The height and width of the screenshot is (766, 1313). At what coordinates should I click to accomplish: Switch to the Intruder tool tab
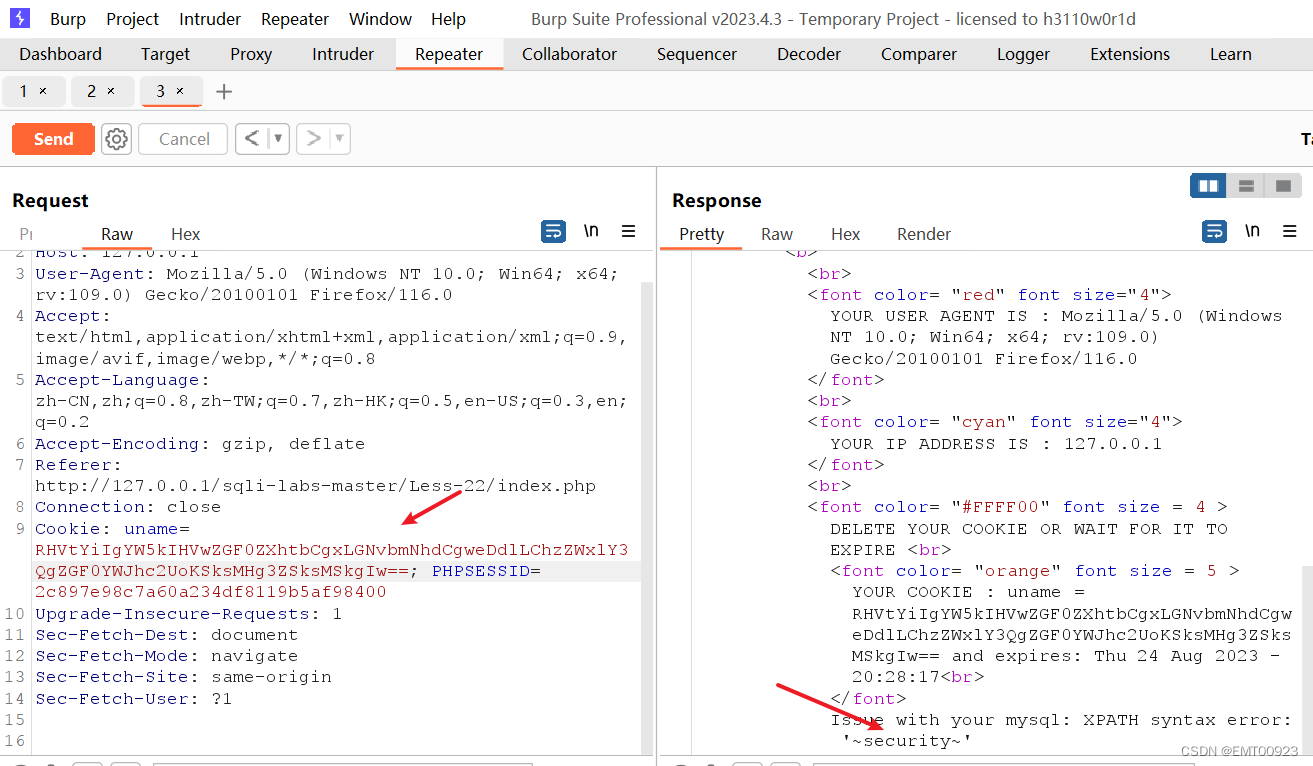343,54
